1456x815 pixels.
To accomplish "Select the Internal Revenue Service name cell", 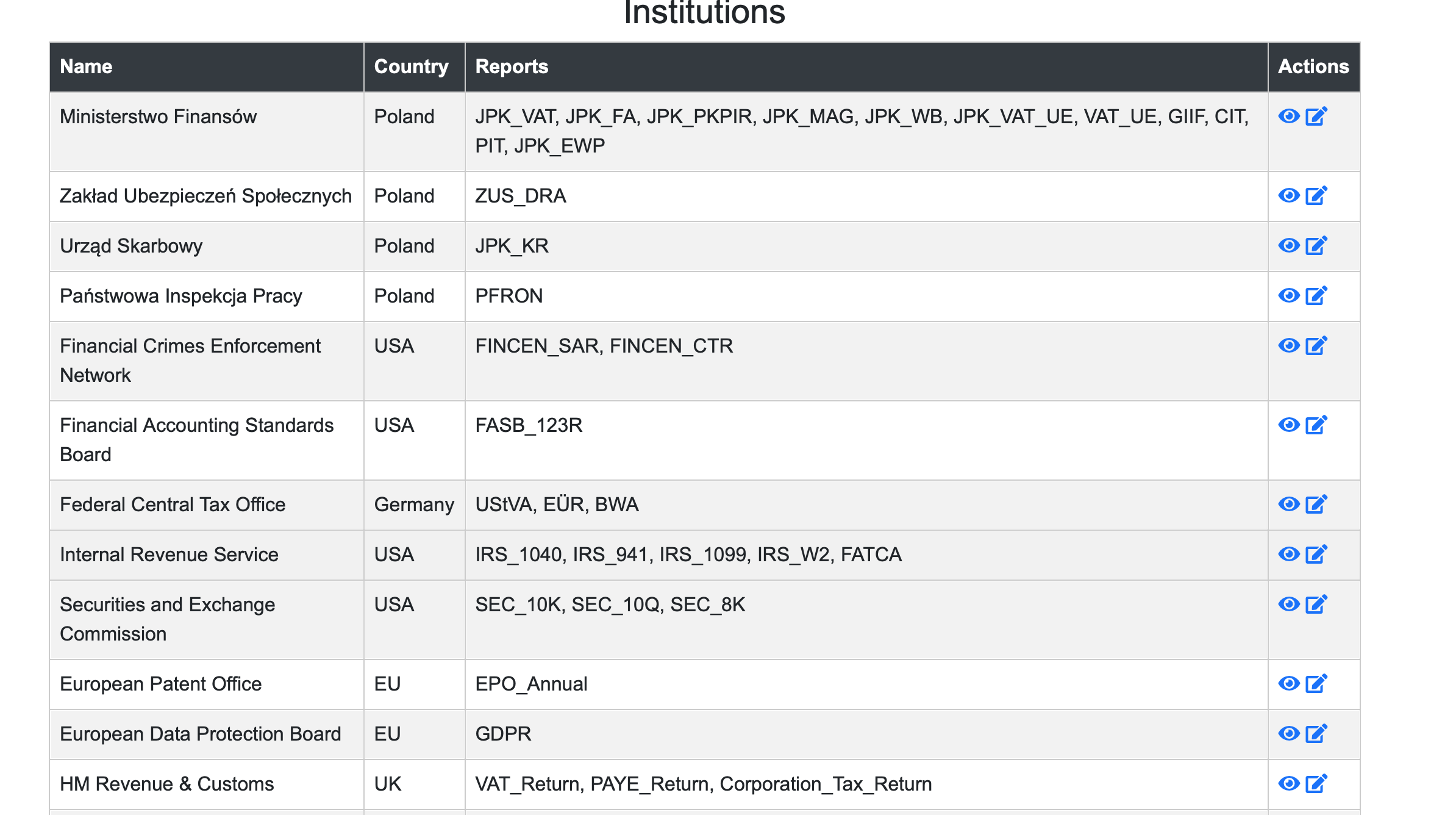I will 169,555.
